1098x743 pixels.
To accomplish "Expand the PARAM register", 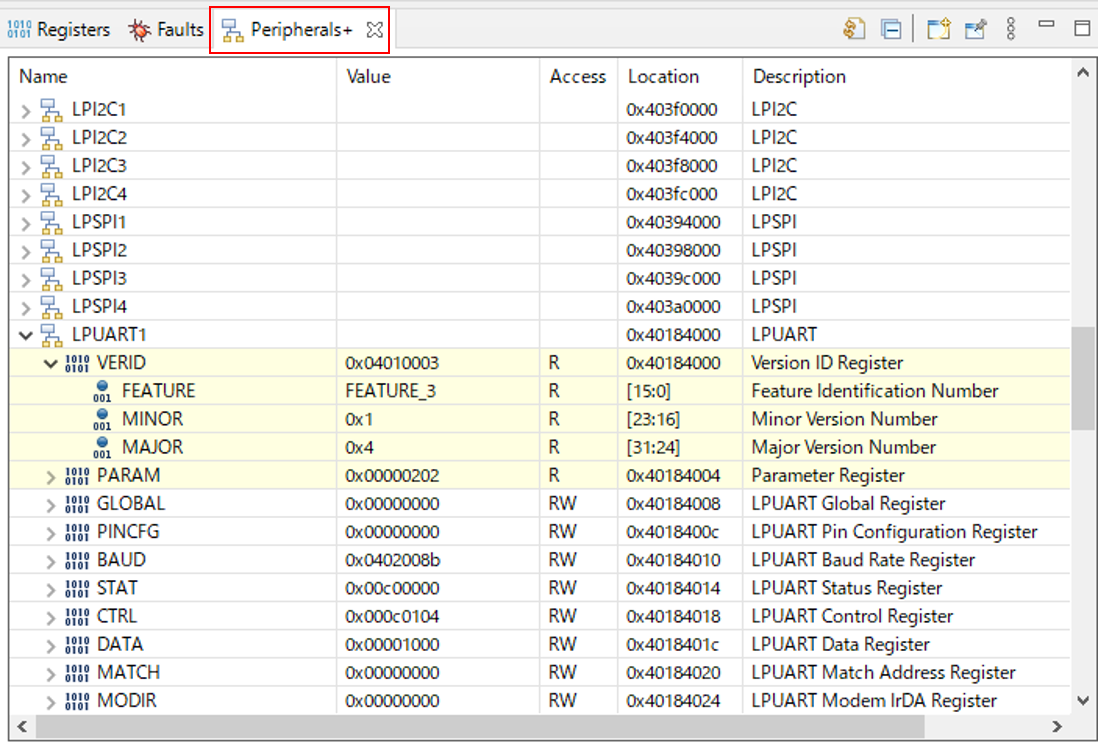I will pos(50,477).
